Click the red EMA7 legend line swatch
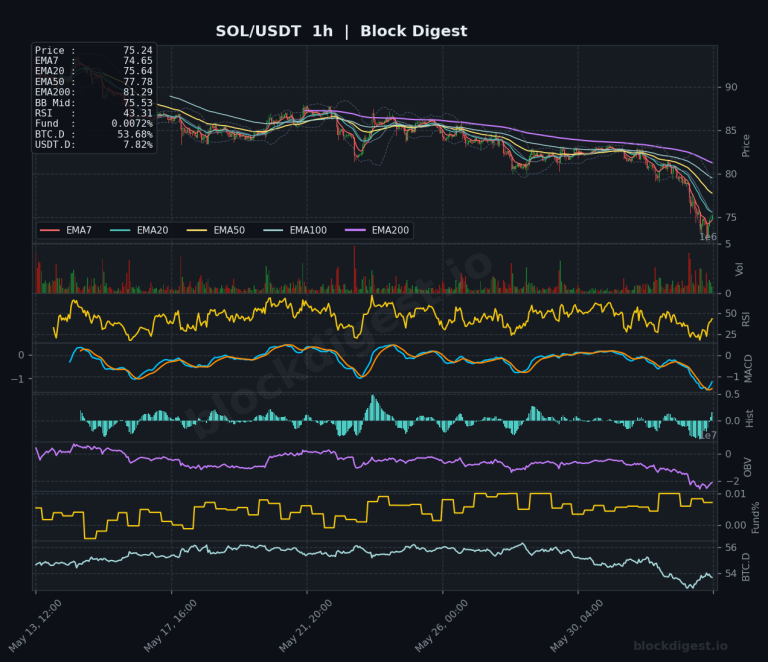This screenshot has width=768, height=662. click(49, 230)
